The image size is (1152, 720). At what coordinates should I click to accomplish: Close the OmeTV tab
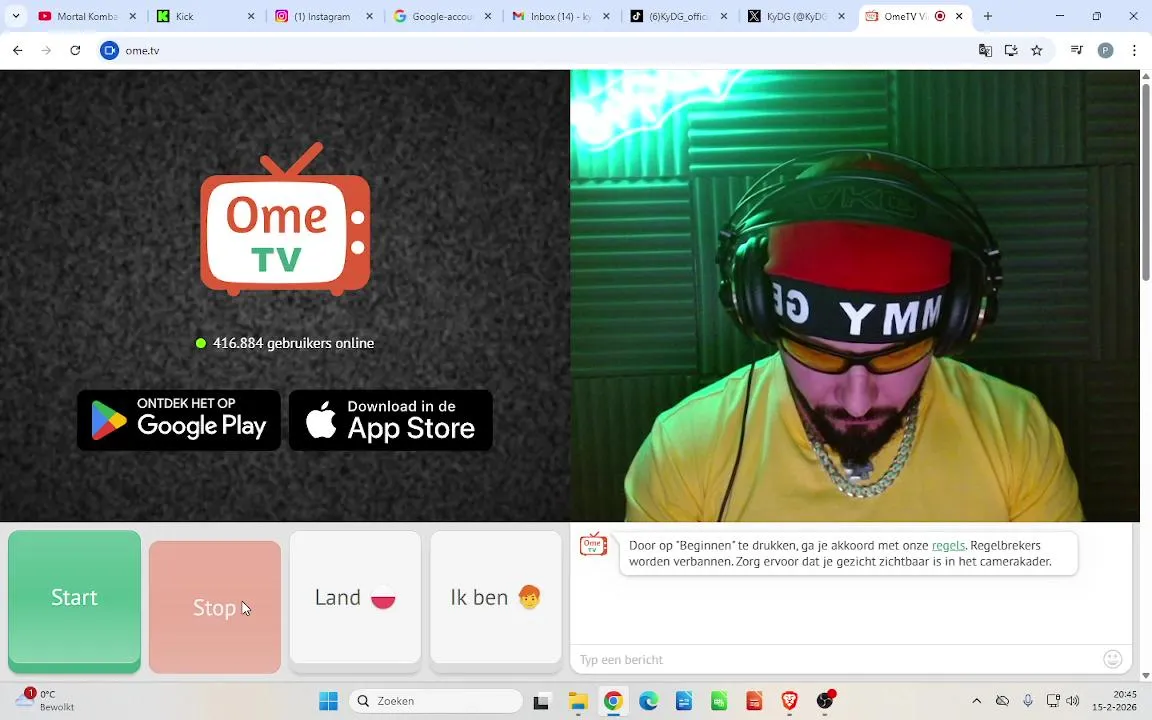959,16
